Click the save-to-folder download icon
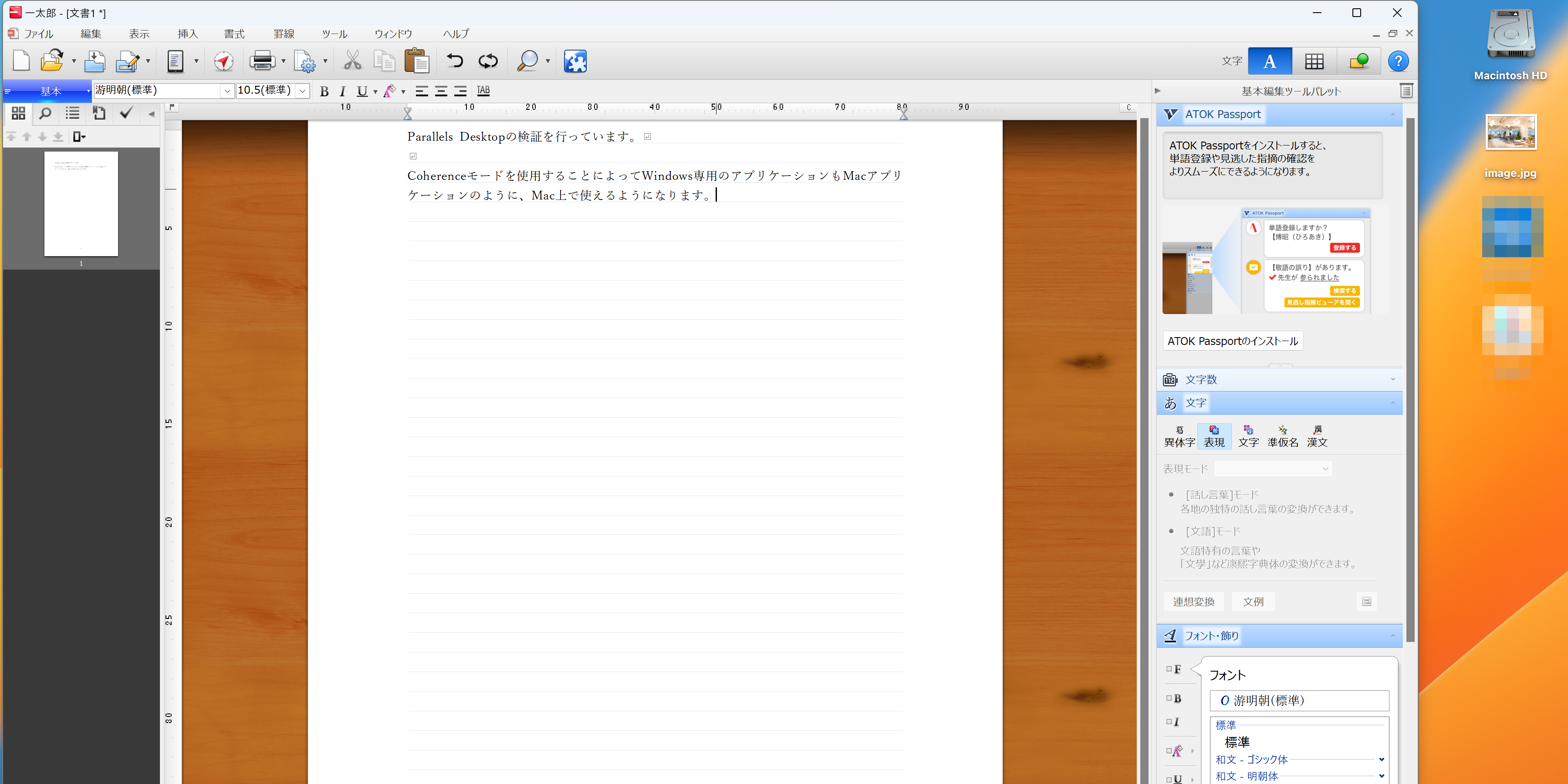 pyautogui.click(x=95, y=61)
